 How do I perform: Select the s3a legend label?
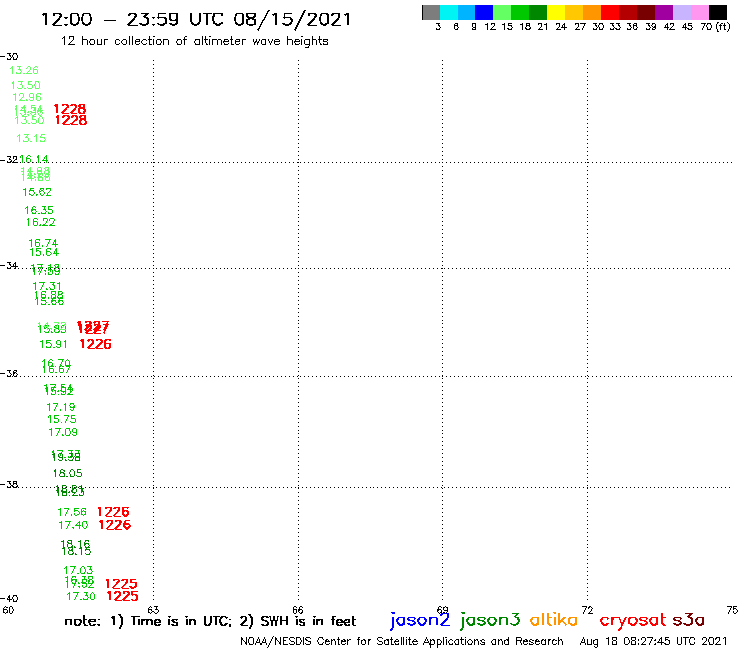(688, 620)
